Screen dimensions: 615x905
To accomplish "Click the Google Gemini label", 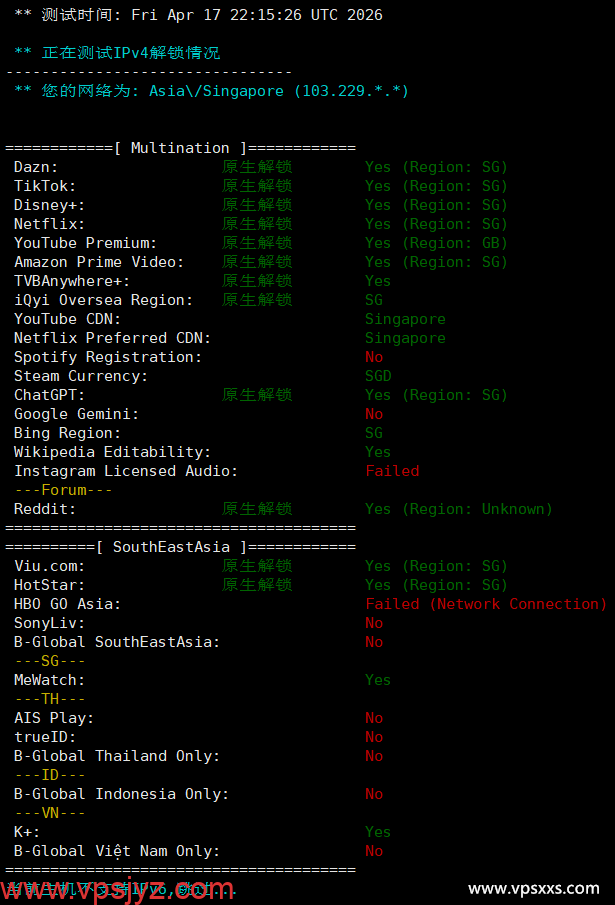I will (x=76, y=414).
